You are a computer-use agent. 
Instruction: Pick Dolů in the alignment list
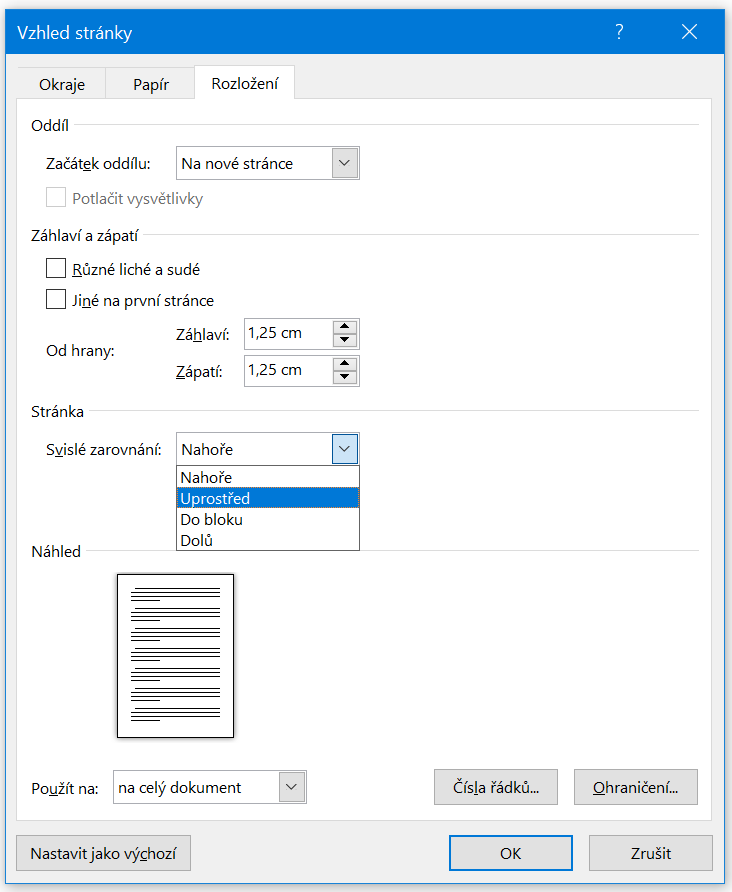coord(267,541)
